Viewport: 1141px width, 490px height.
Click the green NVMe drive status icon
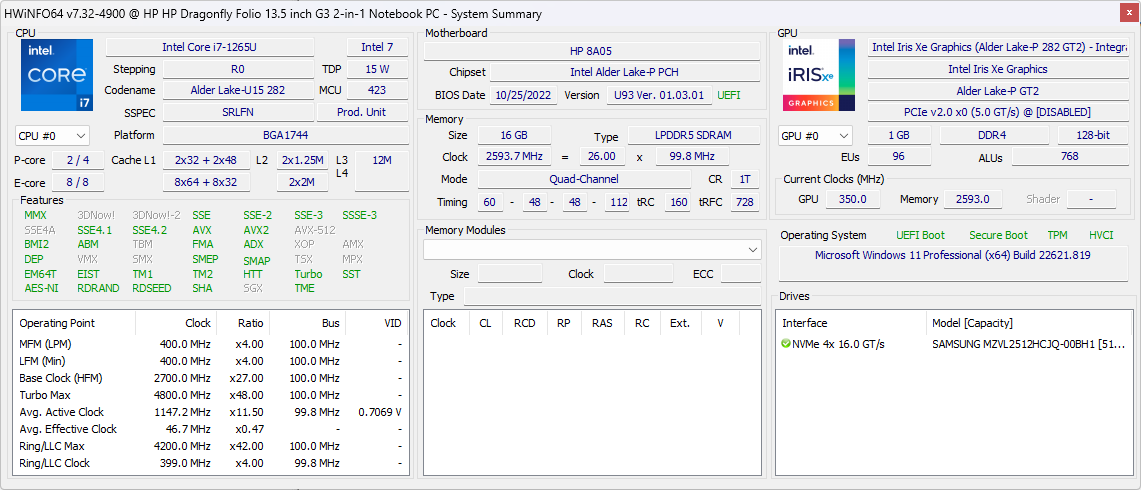(786, 344)
